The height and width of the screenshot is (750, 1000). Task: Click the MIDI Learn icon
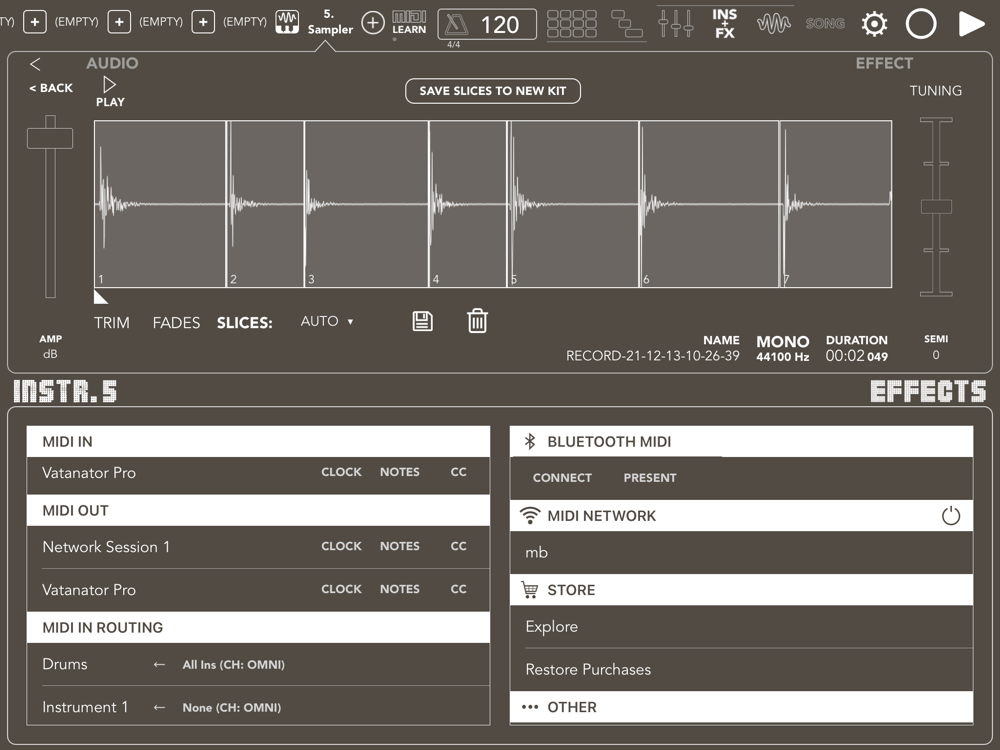pyautogui.click(x=408, y=23)
